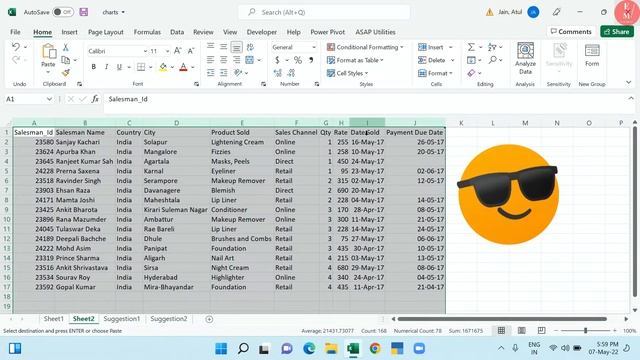Click the Borders icon

click(141, 67)
